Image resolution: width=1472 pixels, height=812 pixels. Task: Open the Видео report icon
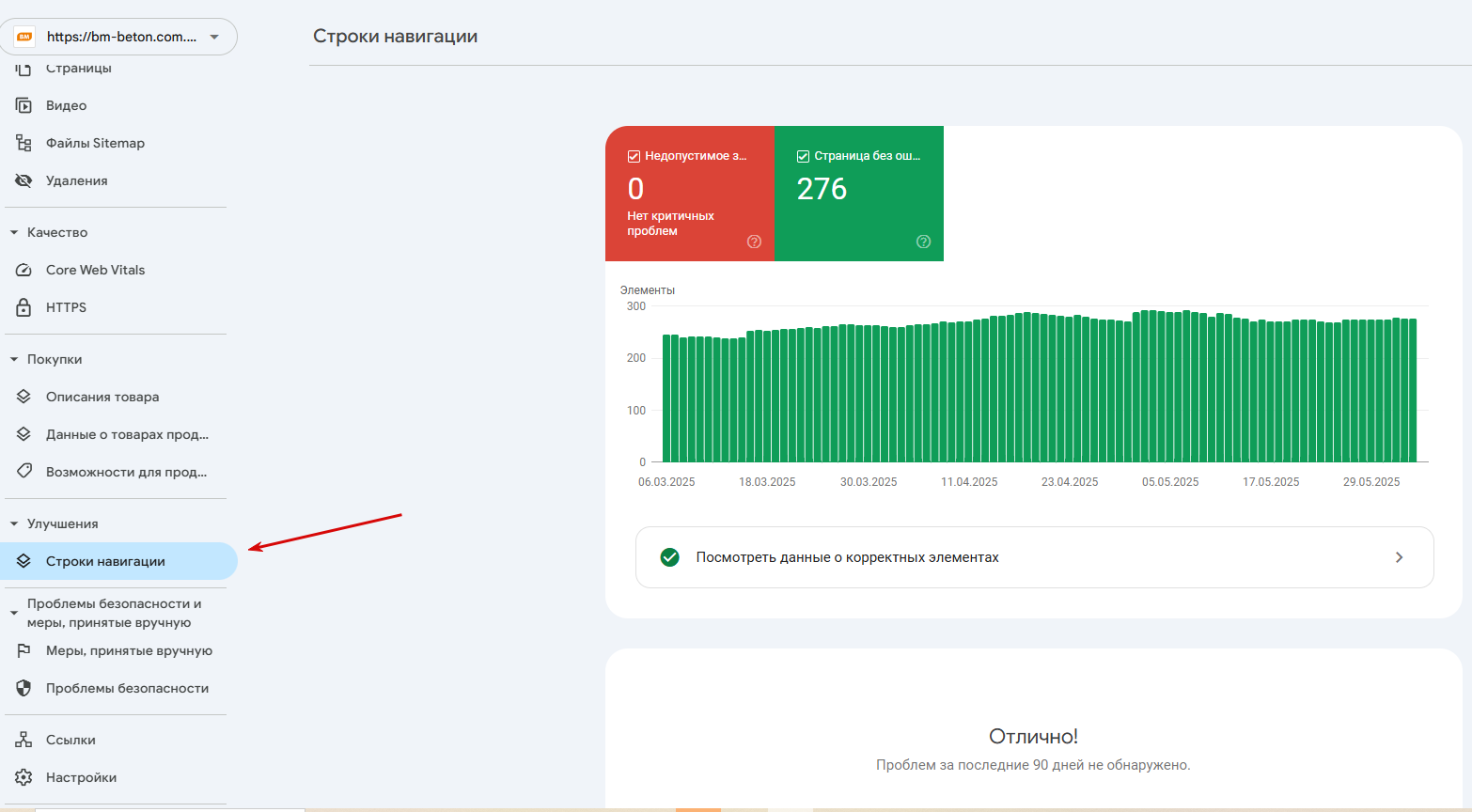[24, 105]
